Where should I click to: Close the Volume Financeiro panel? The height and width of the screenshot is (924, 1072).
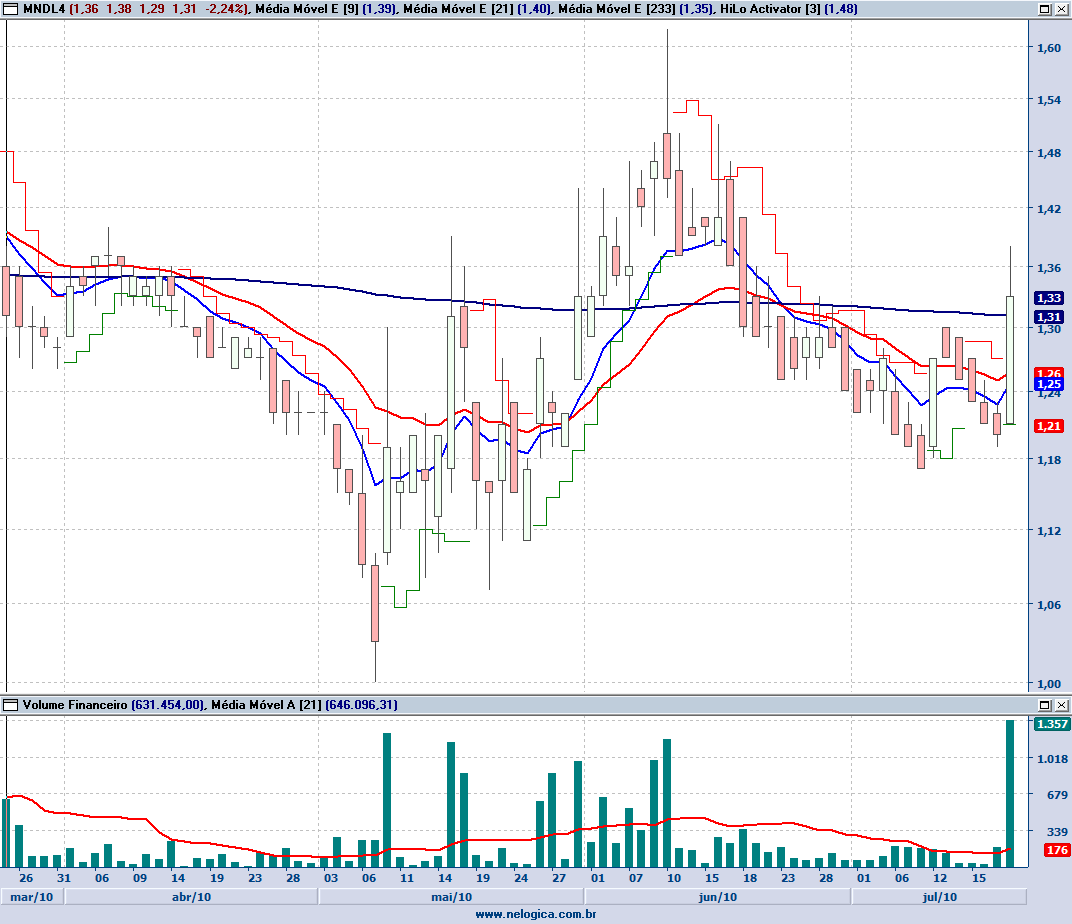[1062, 705]
